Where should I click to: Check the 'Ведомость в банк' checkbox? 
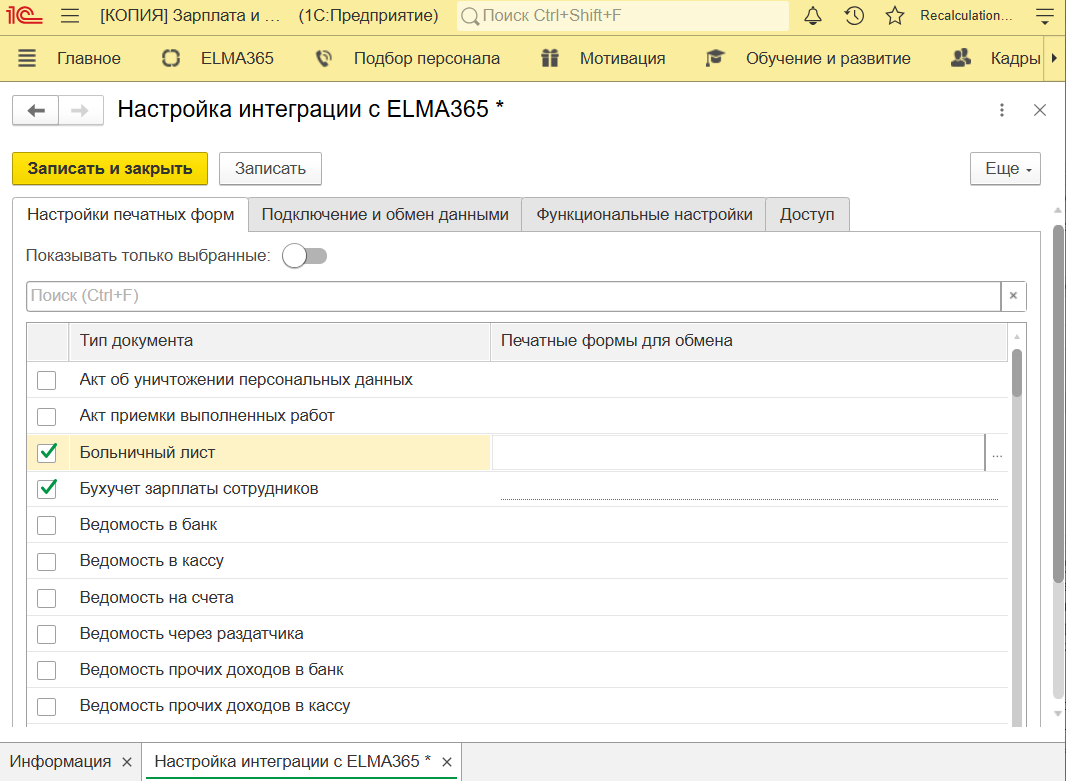pos(47,525)
